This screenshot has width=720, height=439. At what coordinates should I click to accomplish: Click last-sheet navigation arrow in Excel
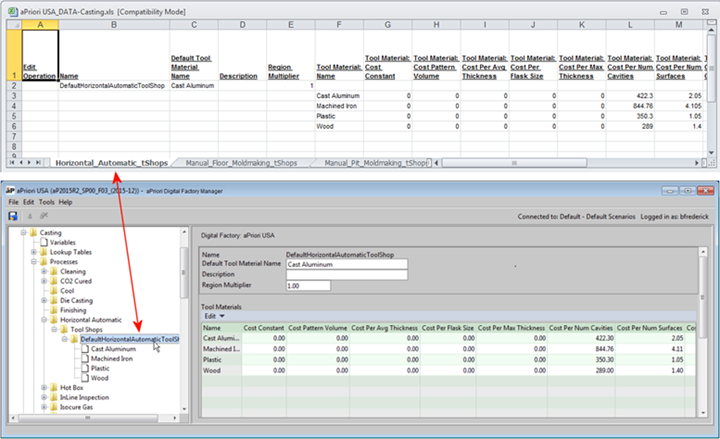click(x=39, y=163)
